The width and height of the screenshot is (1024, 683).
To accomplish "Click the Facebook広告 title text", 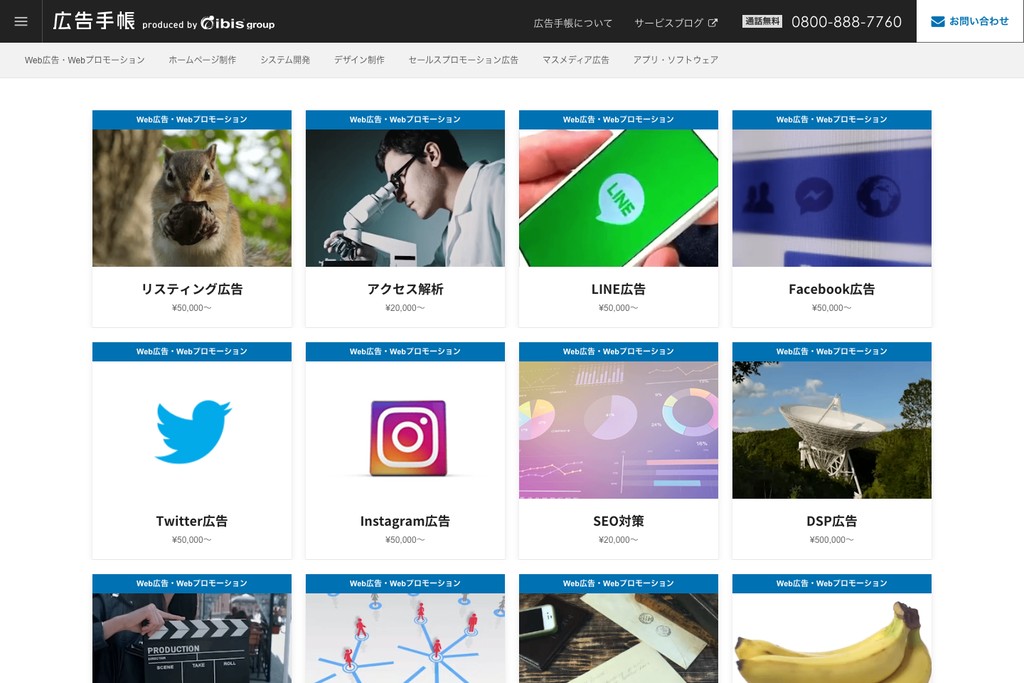I will coord(832,289).
